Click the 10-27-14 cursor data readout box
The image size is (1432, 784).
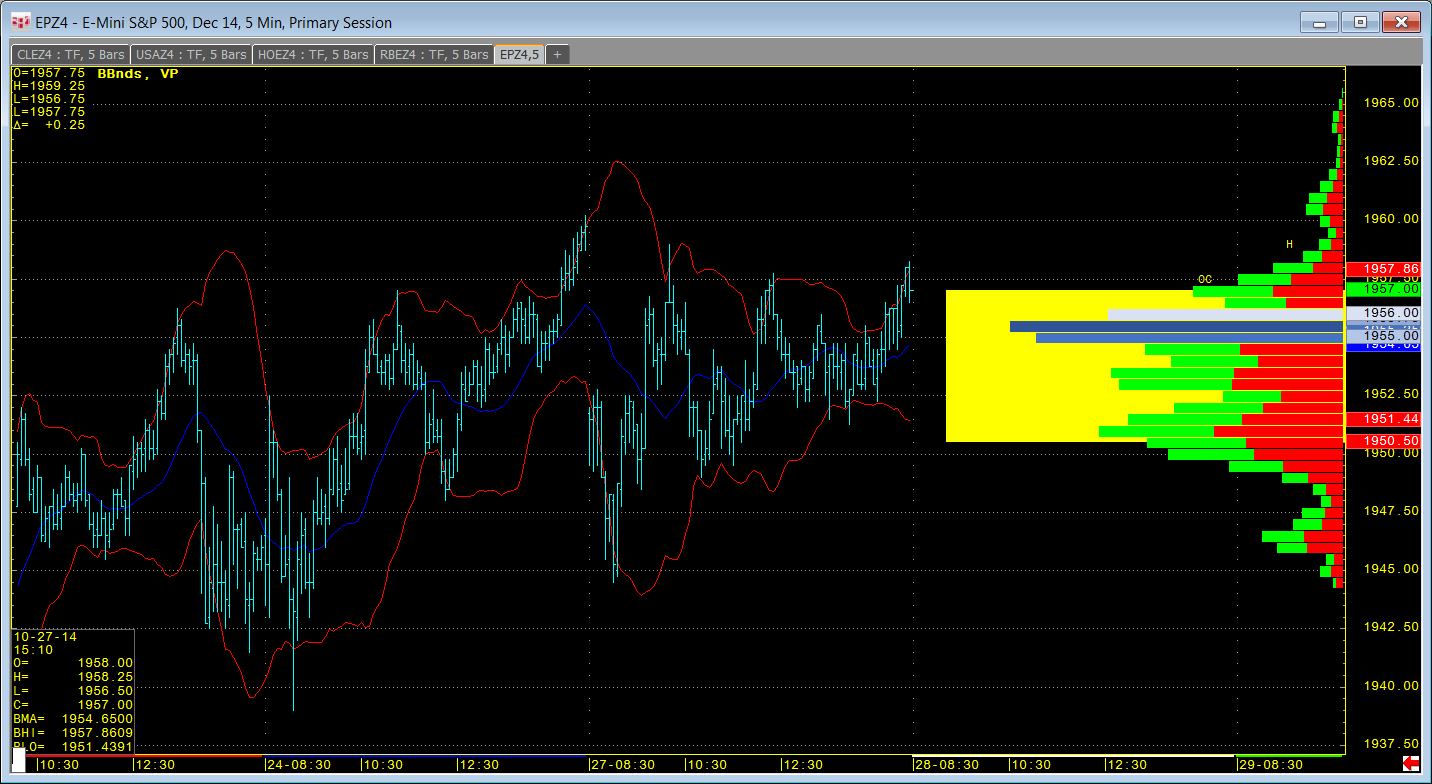tap(72, 690)
